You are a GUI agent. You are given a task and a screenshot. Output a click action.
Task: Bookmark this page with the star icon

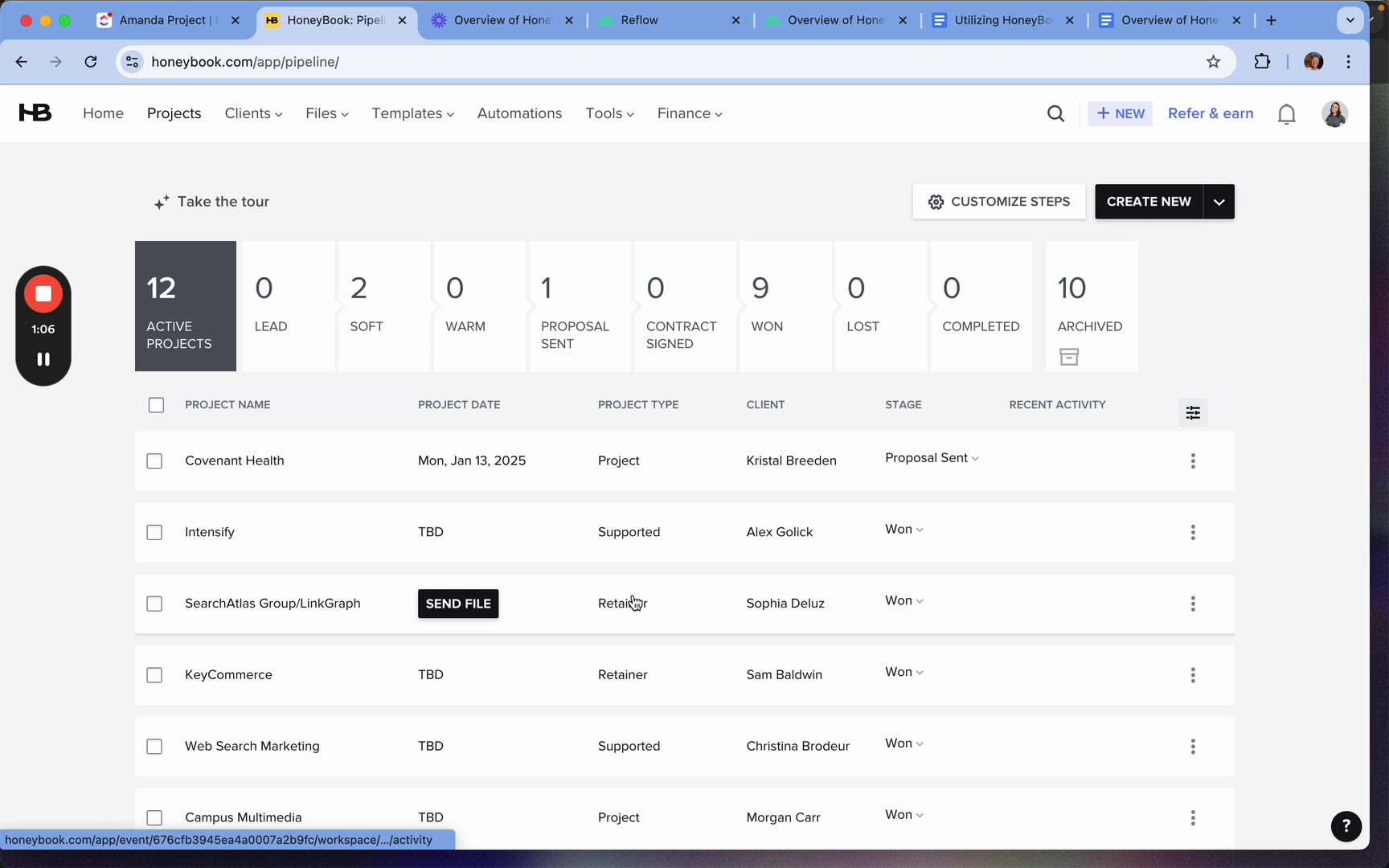[1213, 62]
